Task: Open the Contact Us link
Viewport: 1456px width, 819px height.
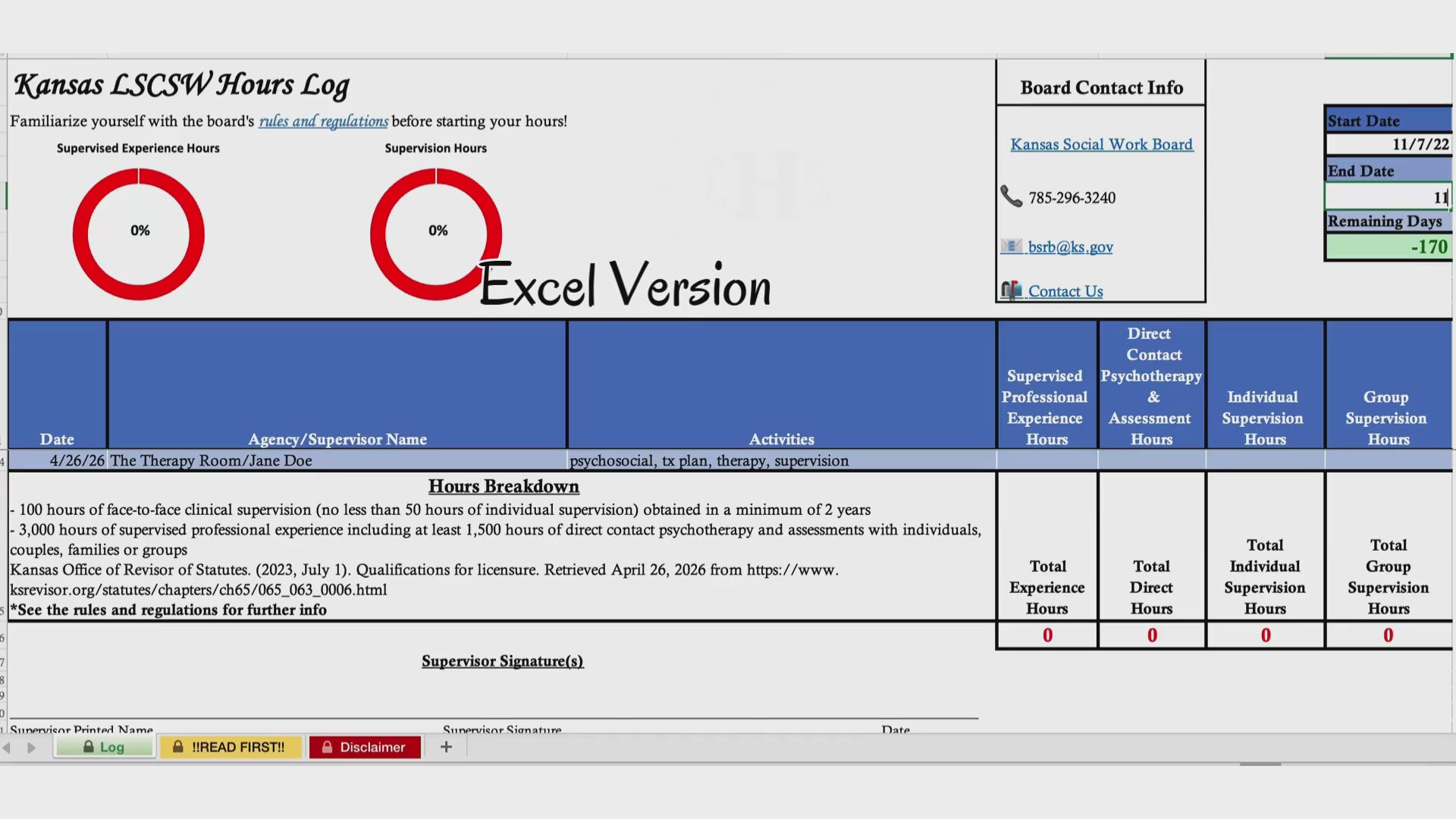Action: coord(1065,291)
